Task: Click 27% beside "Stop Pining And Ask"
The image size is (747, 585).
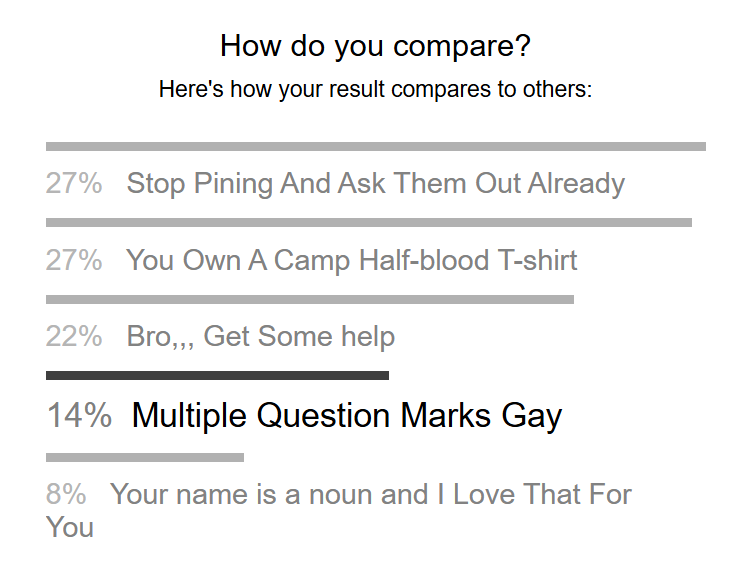Action: 74,184
